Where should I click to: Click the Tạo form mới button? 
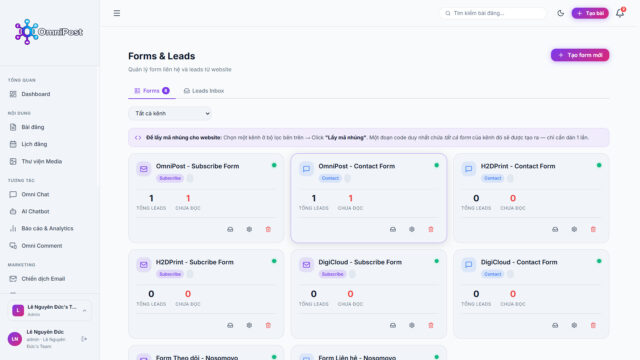[580, 55]
